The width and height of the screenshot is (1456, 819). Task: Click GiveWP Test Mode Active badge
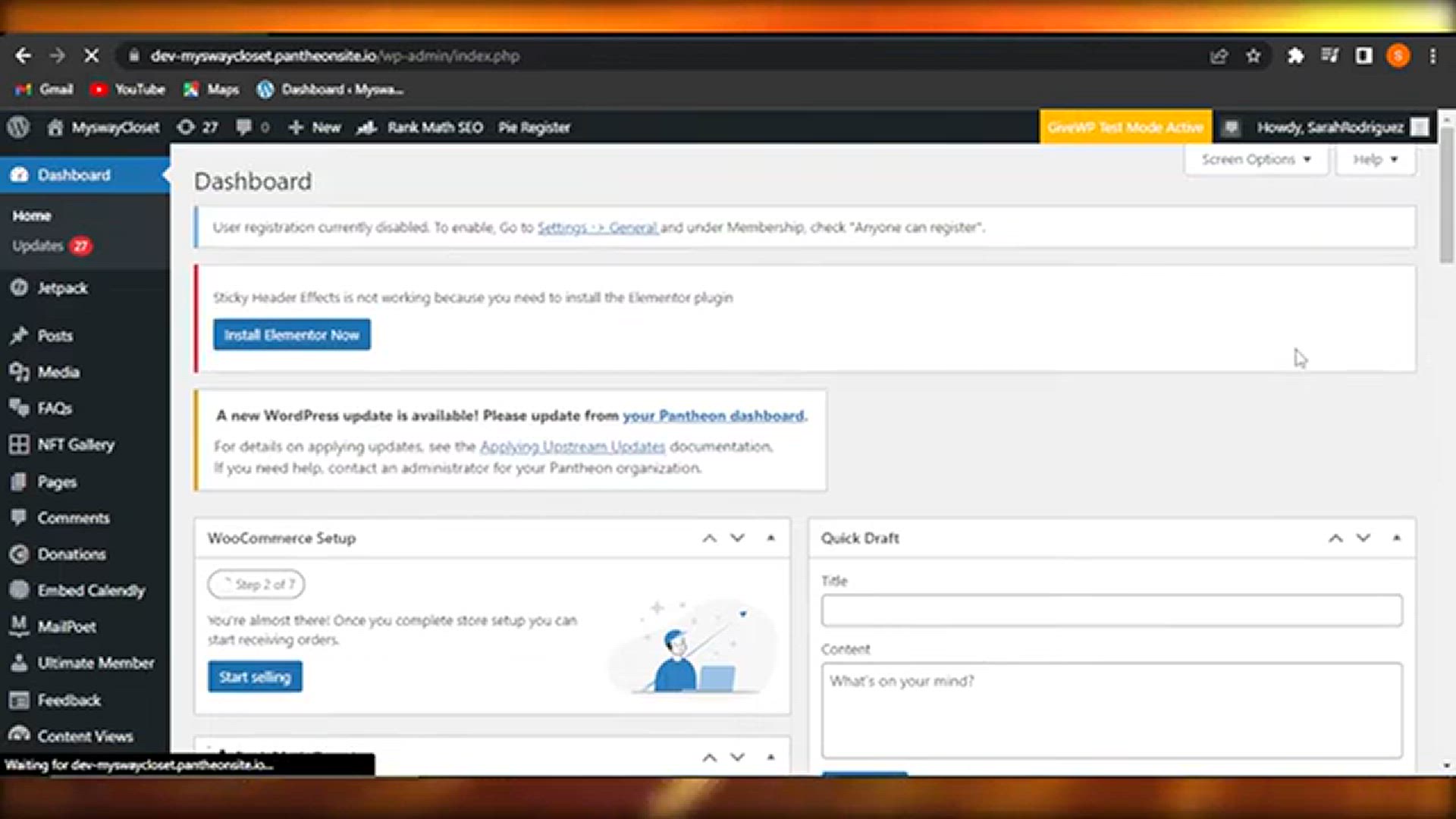[1125, 127]
